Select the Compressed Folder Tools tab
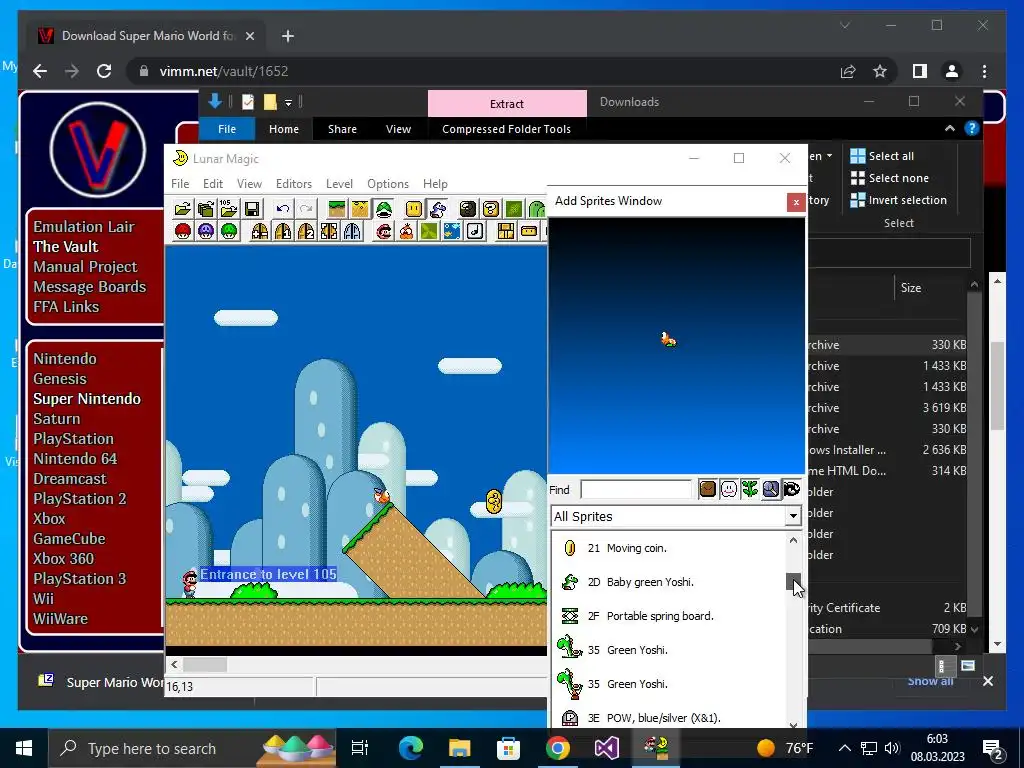Viewport: 1024px width, 768px height. coord(506,129)
